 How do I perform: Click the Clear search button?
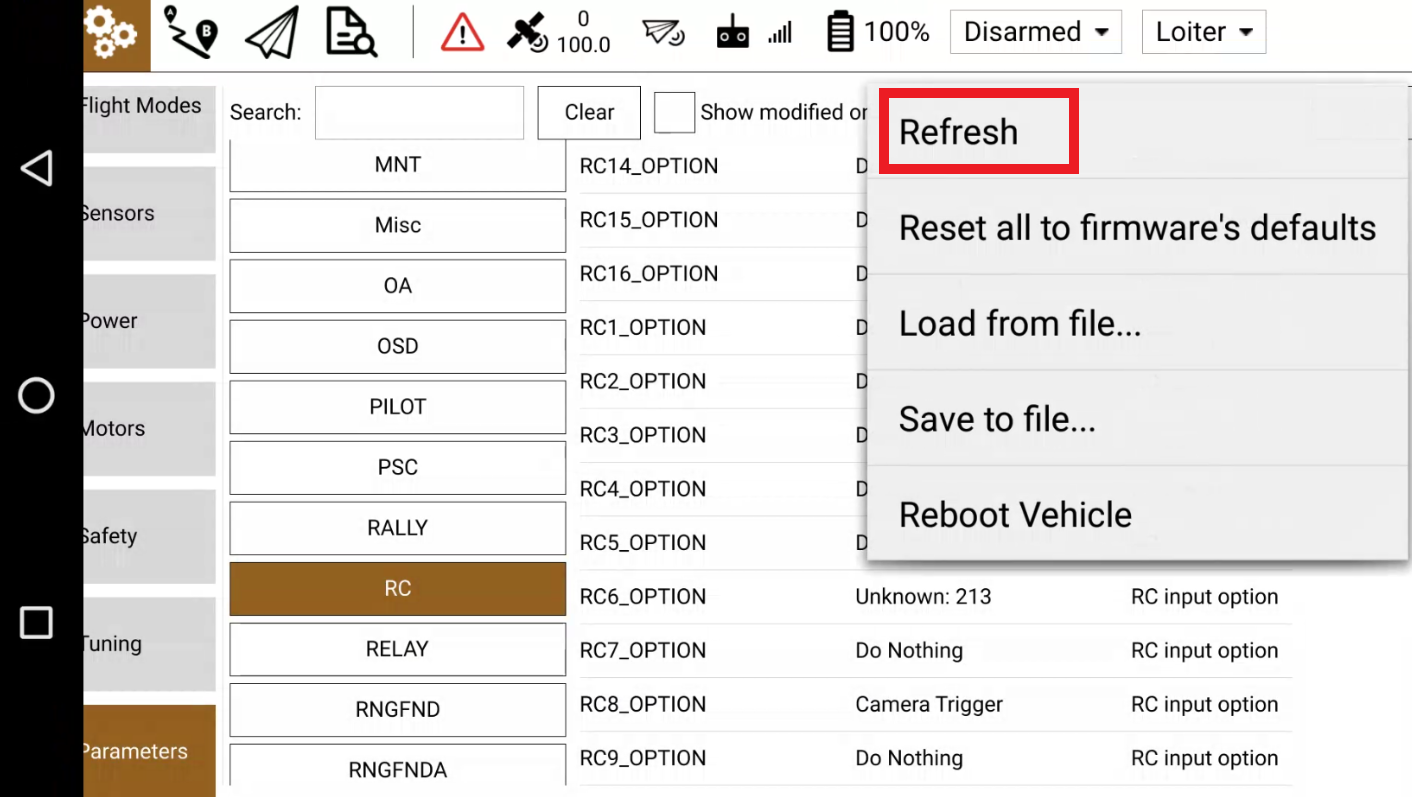pyautogui.click(x=589, y=112)
